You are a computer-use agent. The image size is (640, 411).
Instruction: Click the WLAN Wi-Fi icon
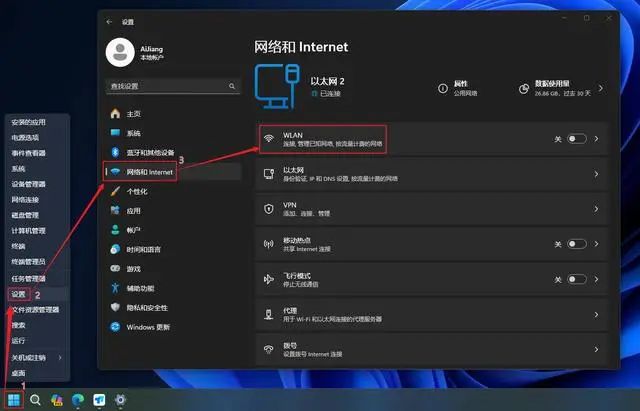(x=269, y=138)
